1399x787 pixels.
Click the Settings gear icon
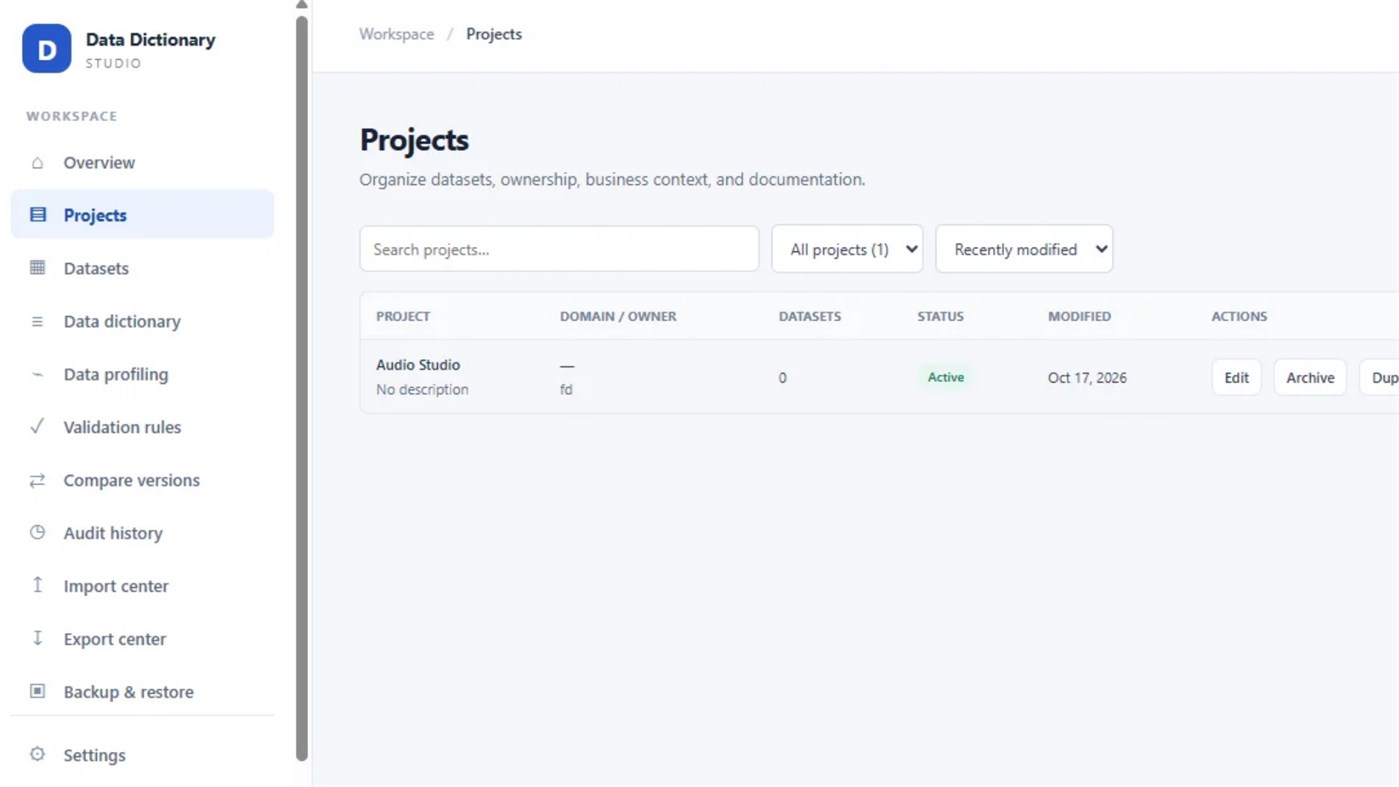(37, 755)
